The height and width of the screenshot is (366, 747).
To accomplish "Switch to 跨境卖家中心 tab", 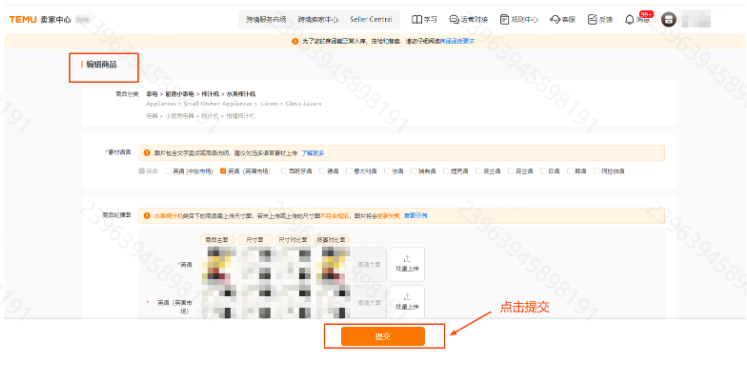I will (318, 20).
